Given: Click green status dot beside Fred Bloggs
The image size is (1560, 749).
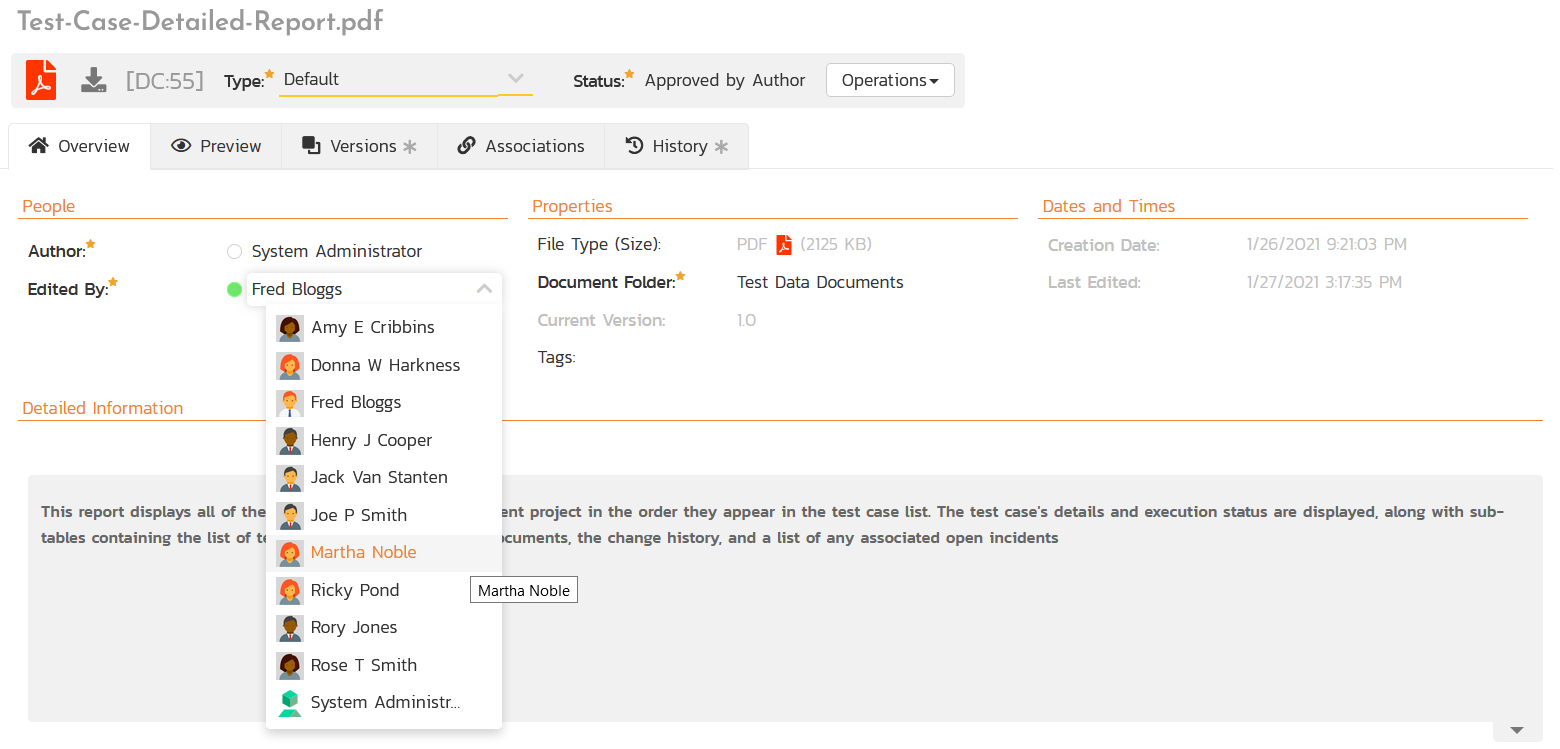Looking at the screenshot, I should point(235,290).
